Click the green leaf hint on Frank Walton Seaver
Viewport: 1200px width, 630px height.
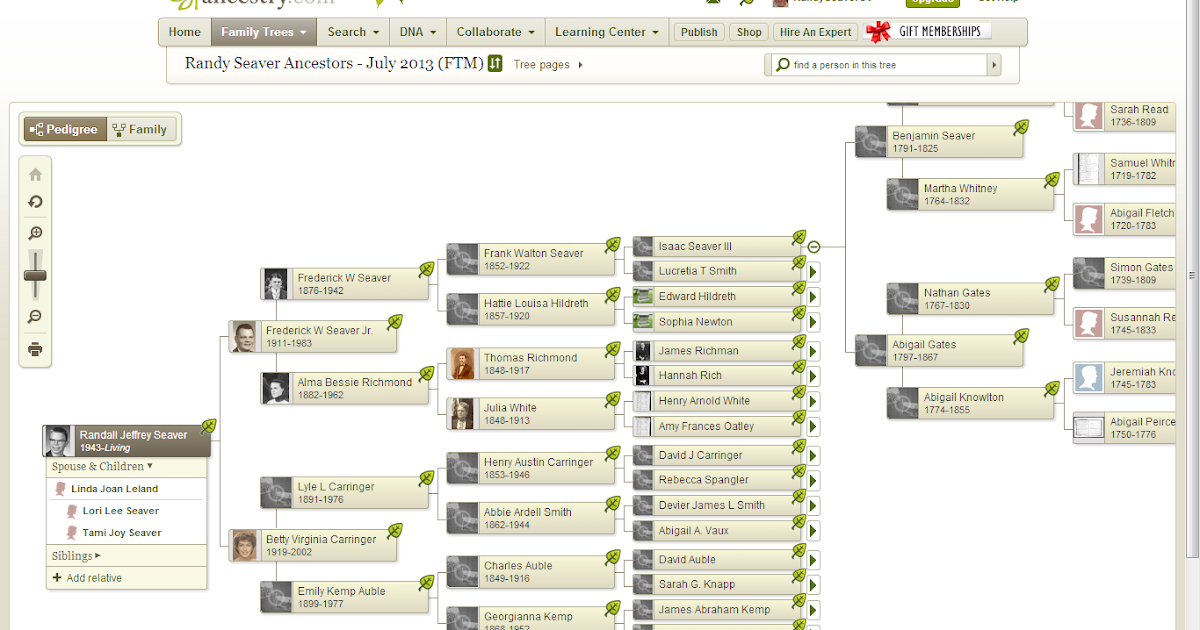click(613, 245)
